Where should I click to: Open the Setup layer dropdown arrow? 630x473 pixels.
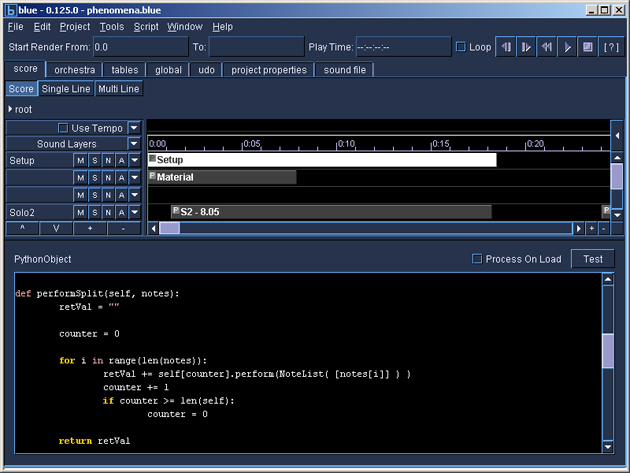pos(135,161)
